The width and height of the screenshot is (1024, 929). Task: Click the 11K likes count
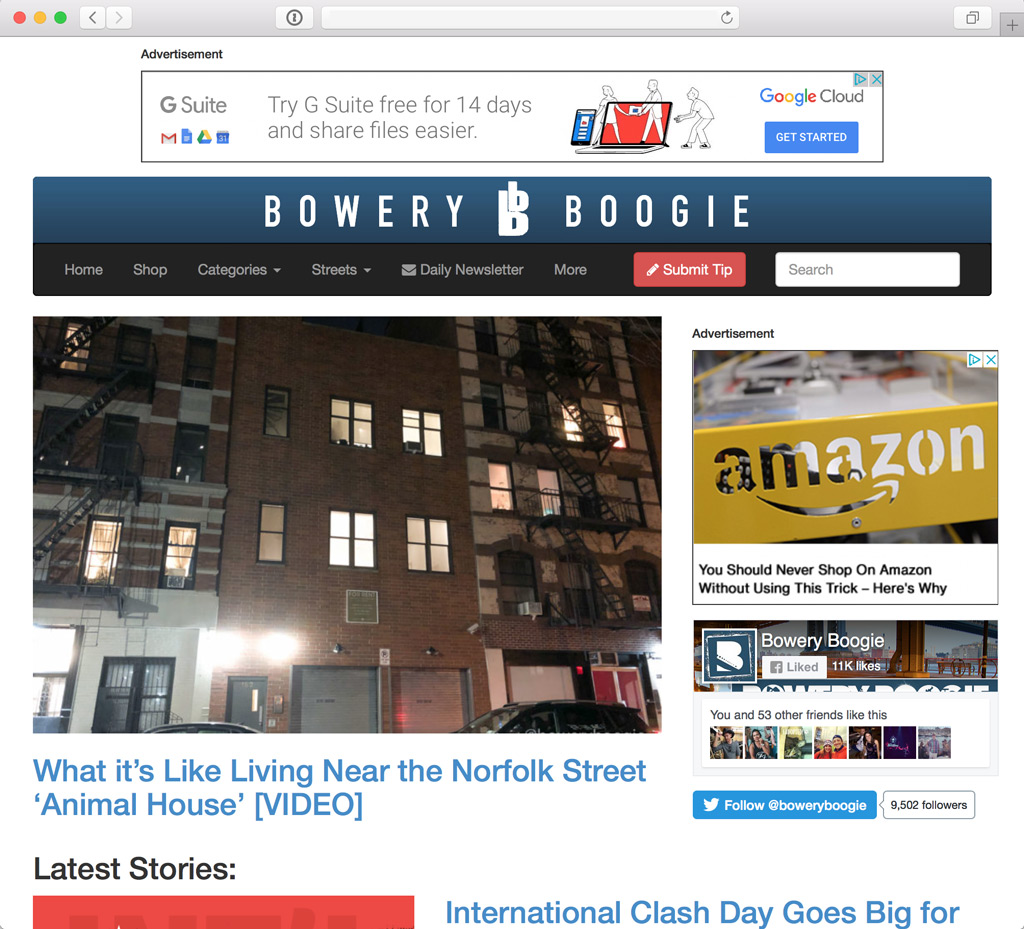coord(856,666)
